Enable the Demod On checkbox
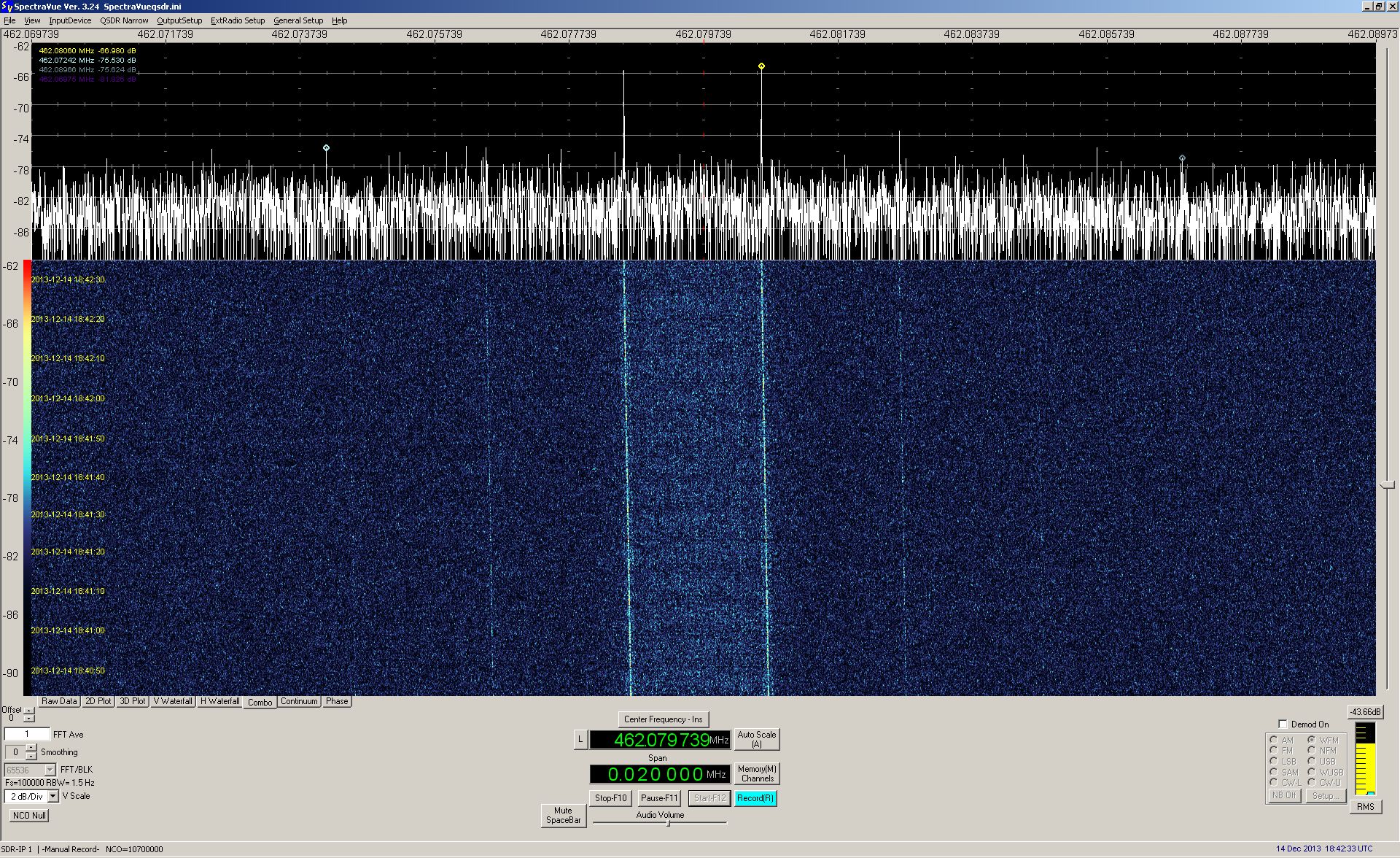1400x858 pixels. pyautogui.click(x=1283, y=724)
